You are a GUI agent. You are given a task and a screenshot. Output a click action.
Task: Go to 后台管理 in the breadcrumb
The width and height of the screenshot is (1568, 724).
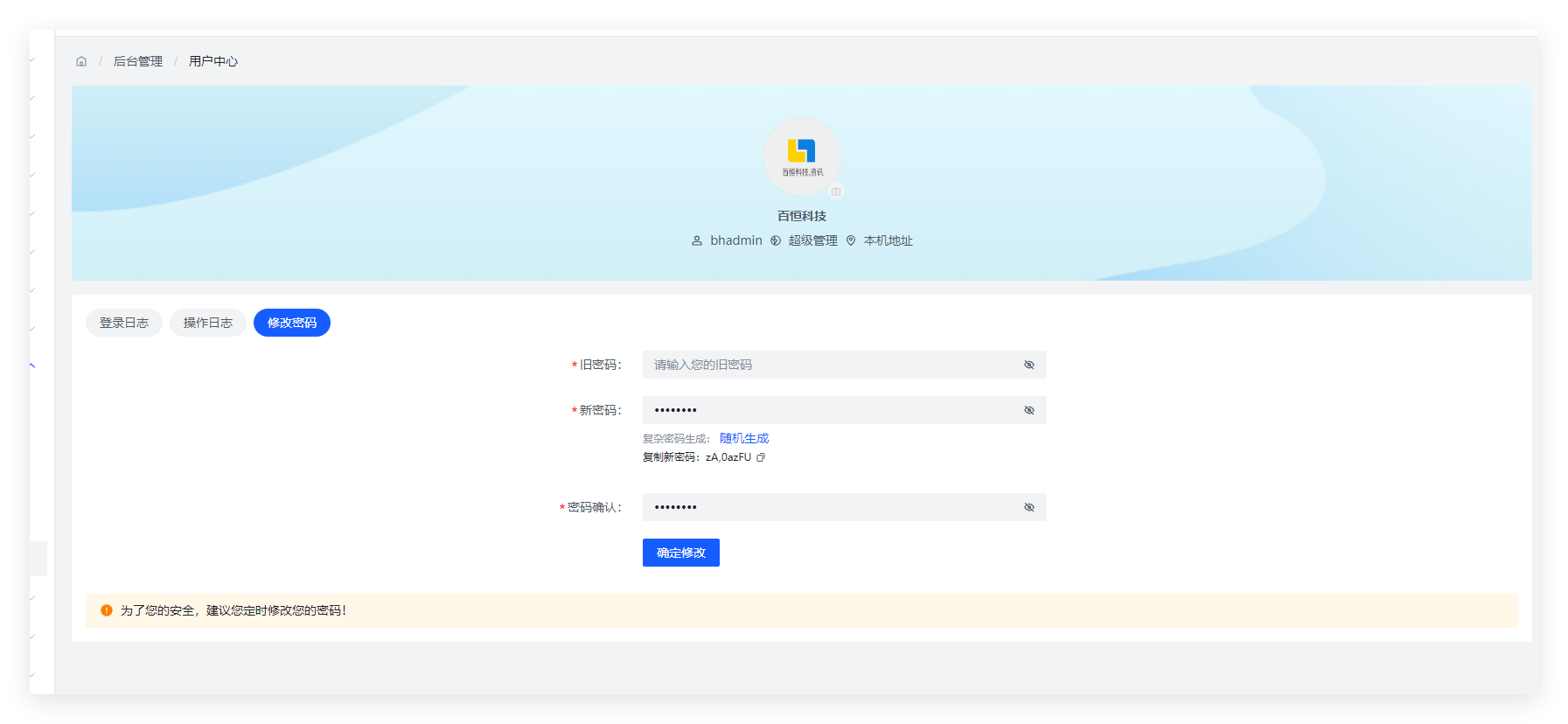(138, 61)
